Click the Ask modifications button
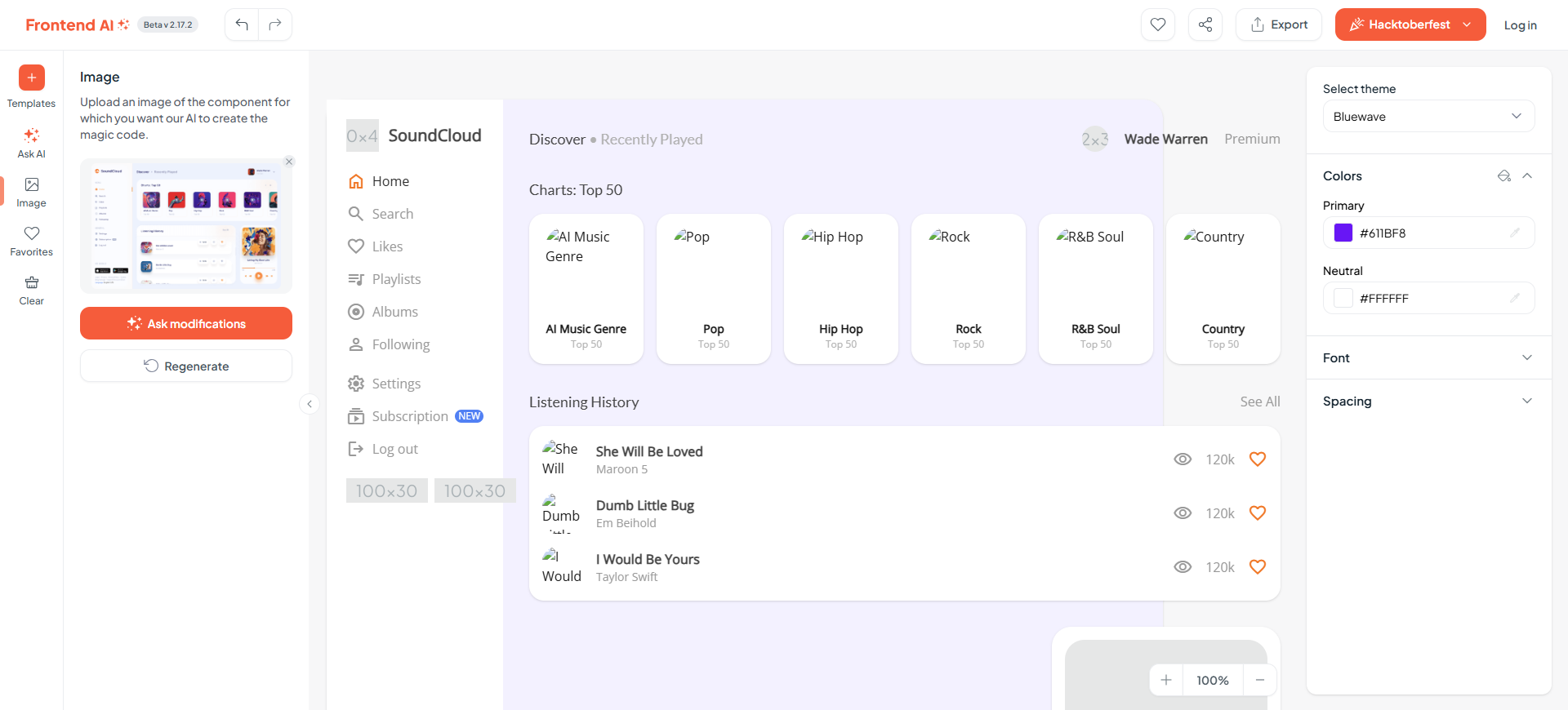Image resolution: width=1568 pixels, height=710 pixels. (x=186, y=324)
